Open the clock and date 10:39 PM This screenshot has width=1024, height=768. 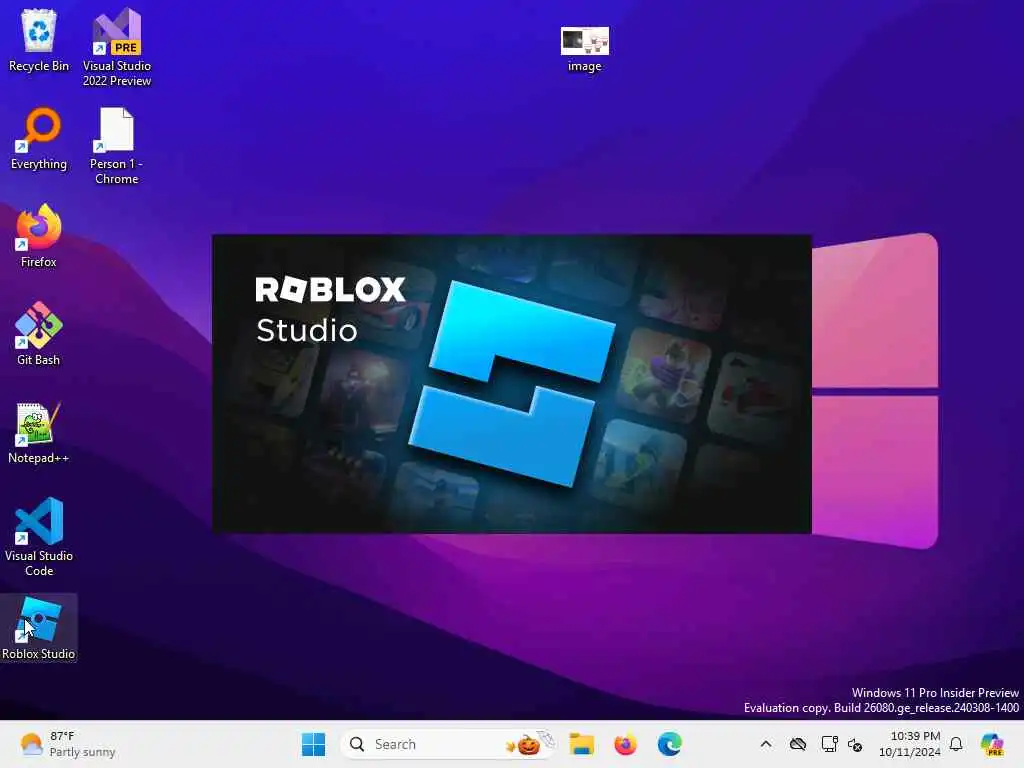(x=910, y=744)
